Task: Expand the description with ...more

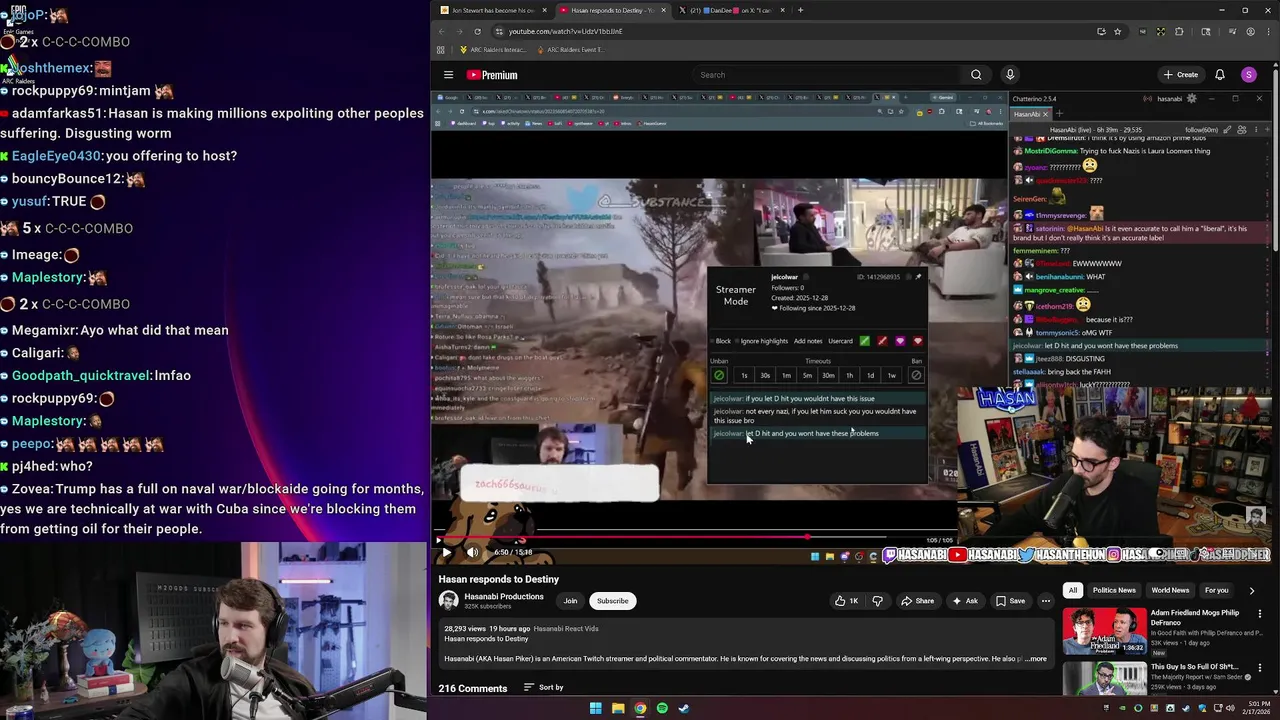Action: pyautogui.click(x=1035, y=659)
